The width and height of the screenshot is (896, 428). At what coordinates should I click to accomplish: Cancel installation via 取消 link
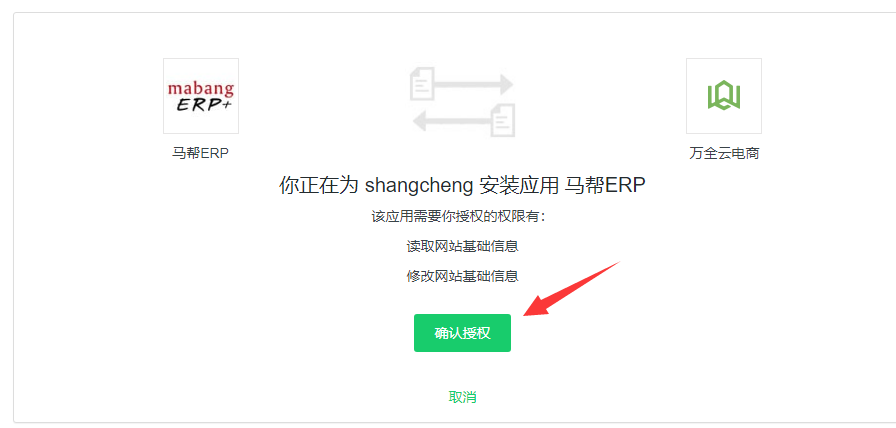(x=462, y=397)
